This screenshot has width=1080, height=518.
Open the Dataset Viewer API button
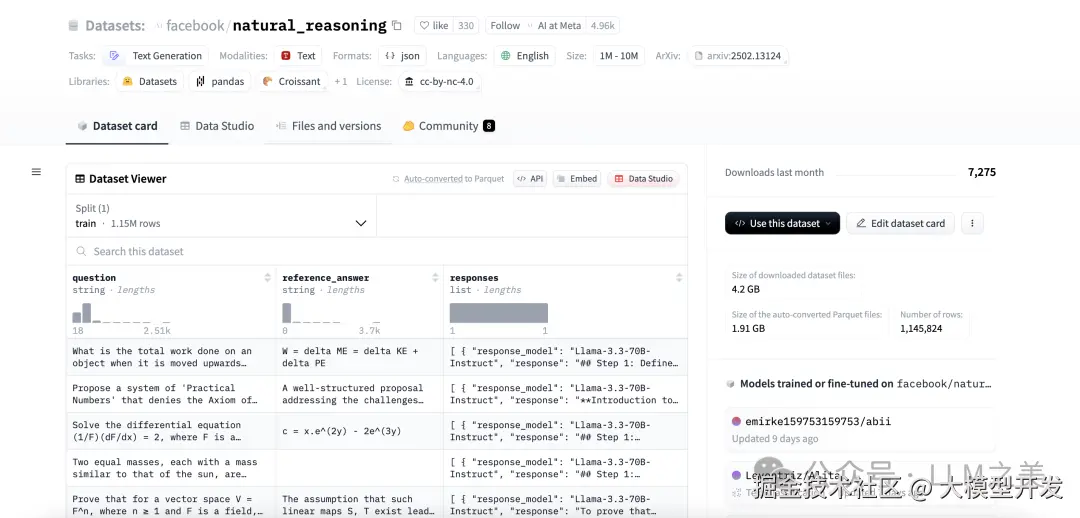point(530,178)
